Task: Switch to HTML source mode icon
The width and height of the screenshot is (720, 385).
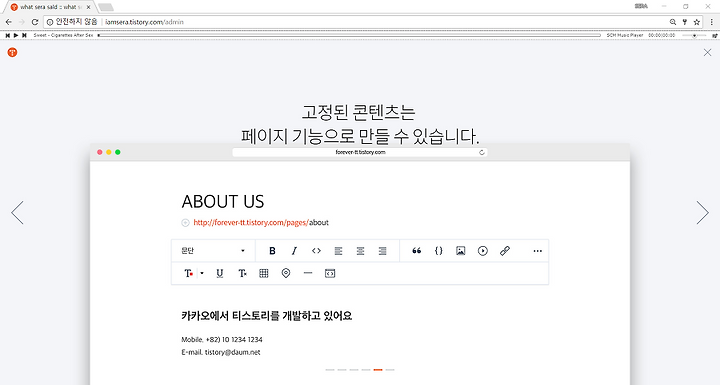Action: point(330,273)
